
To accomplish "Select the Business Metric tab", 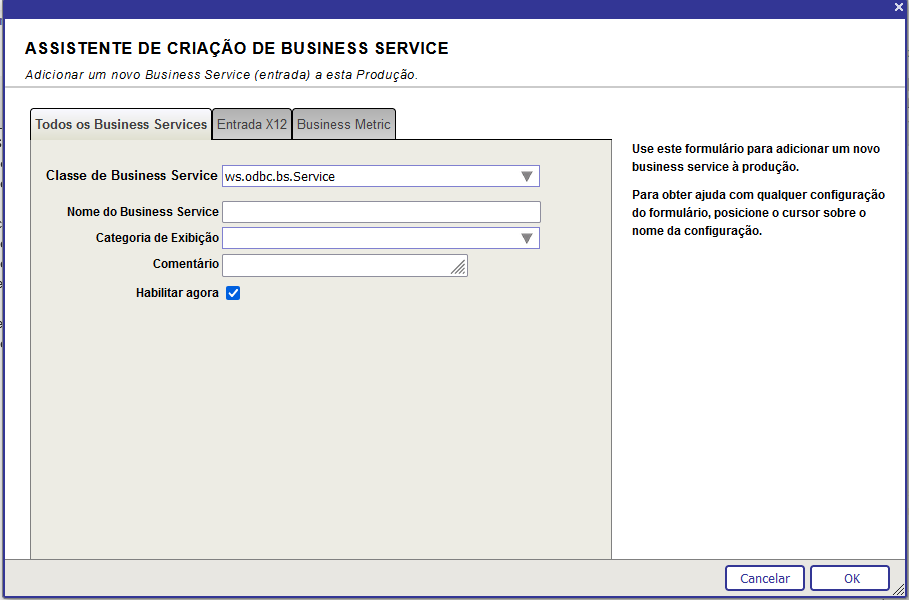I will (344, 124).
